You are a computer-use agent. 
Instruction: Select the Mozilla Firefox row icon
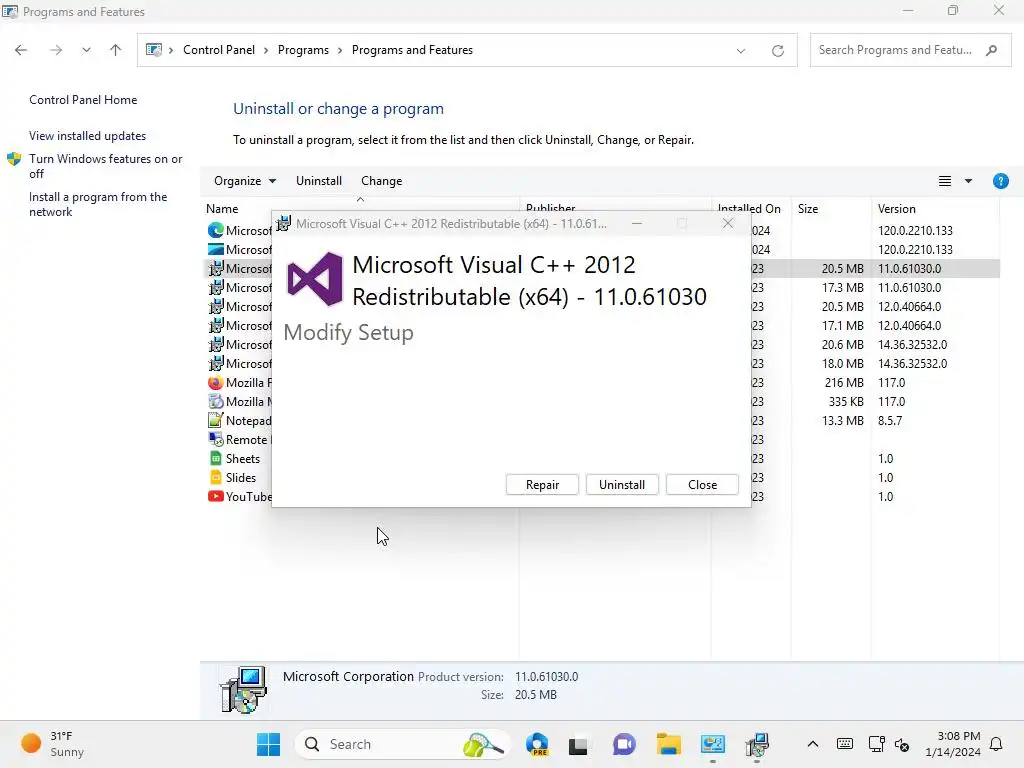pos(216,383)
